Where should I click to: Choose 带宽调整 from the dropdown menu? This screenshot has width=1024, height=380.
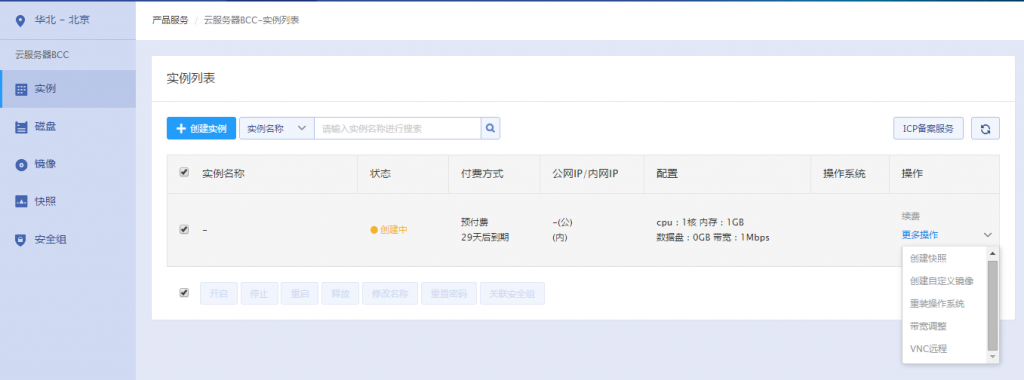pos(928,326)
